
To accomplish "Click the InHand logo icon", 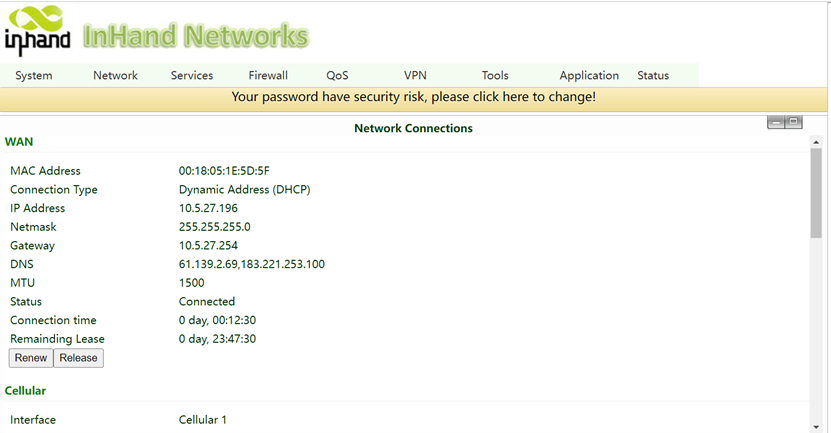I will [x=37, y=30].
